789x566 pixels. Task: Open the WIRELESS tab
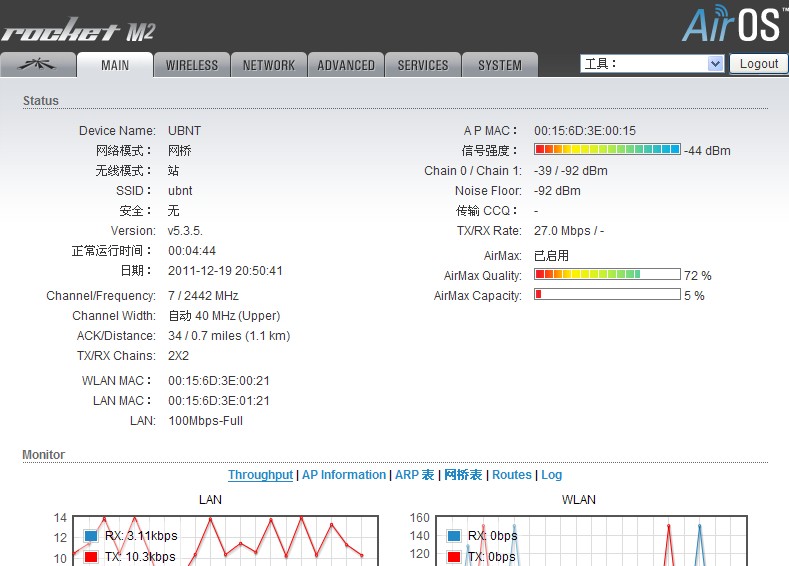[192, 65]
